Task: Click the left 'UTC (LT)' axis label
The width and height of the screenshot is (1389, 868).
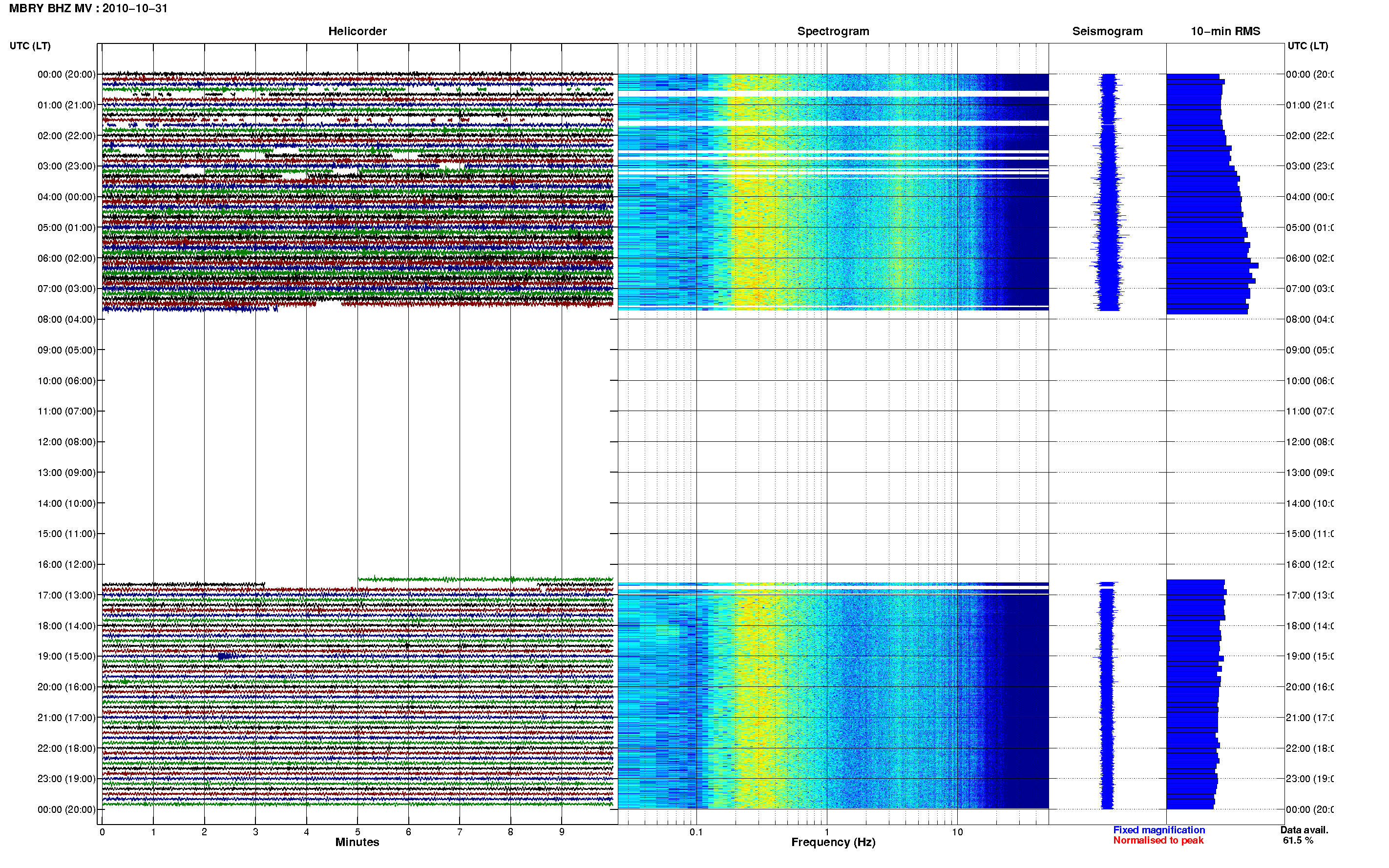Action: click(x=30, y=46)
